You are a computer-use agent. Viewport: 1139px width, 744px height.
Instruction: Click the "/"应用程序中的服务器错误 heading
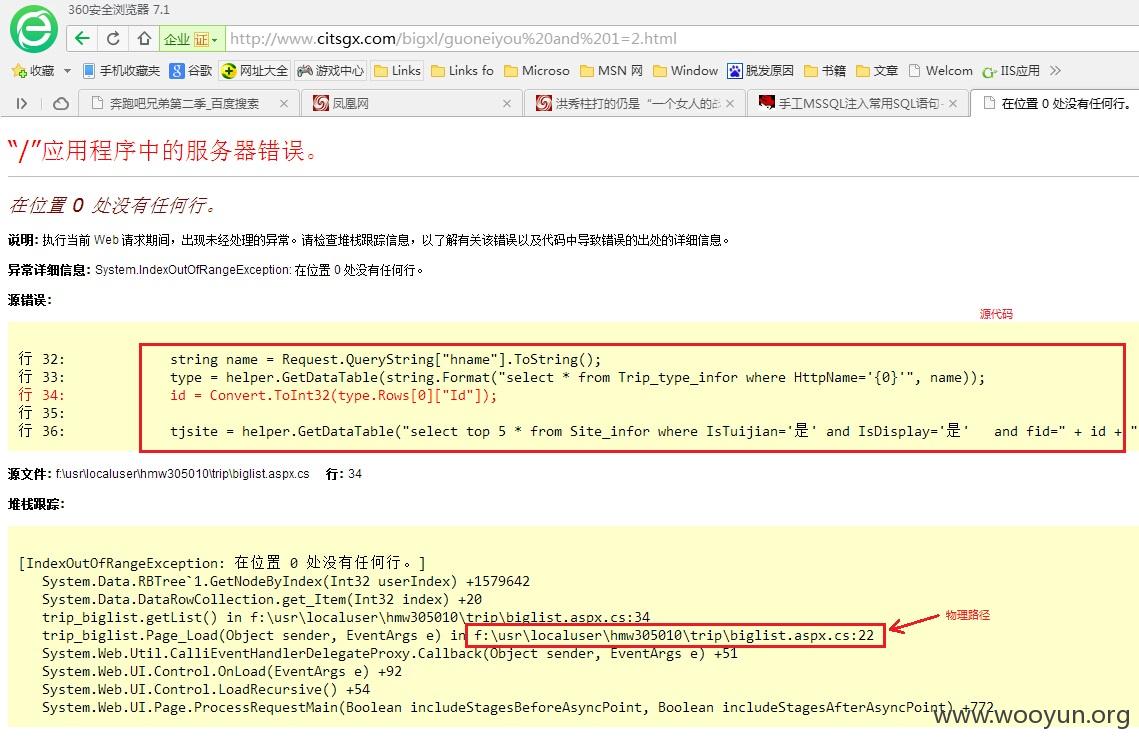click(163, 151)
